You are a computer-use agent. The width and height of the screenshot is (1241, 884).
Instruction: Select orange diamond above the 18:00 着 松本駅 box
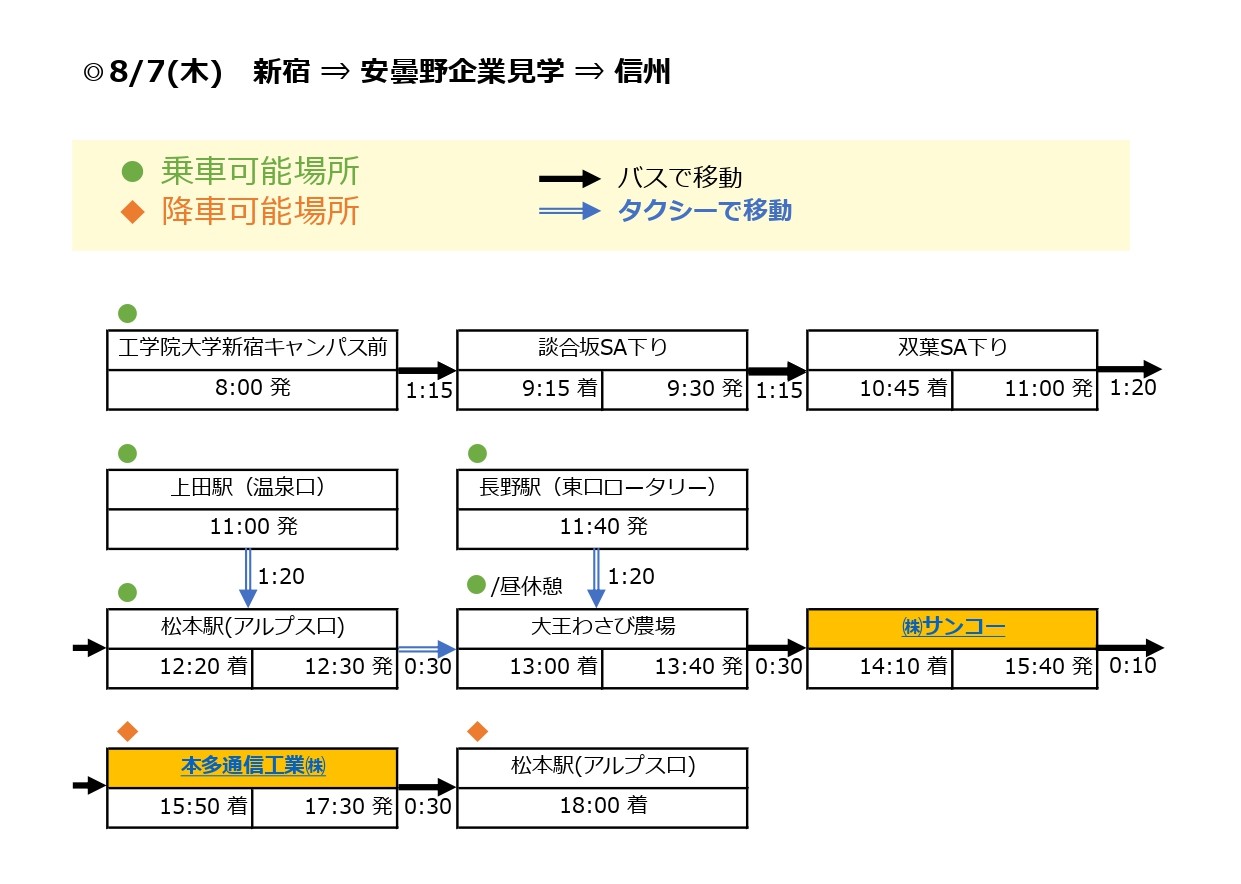[477, 731]
